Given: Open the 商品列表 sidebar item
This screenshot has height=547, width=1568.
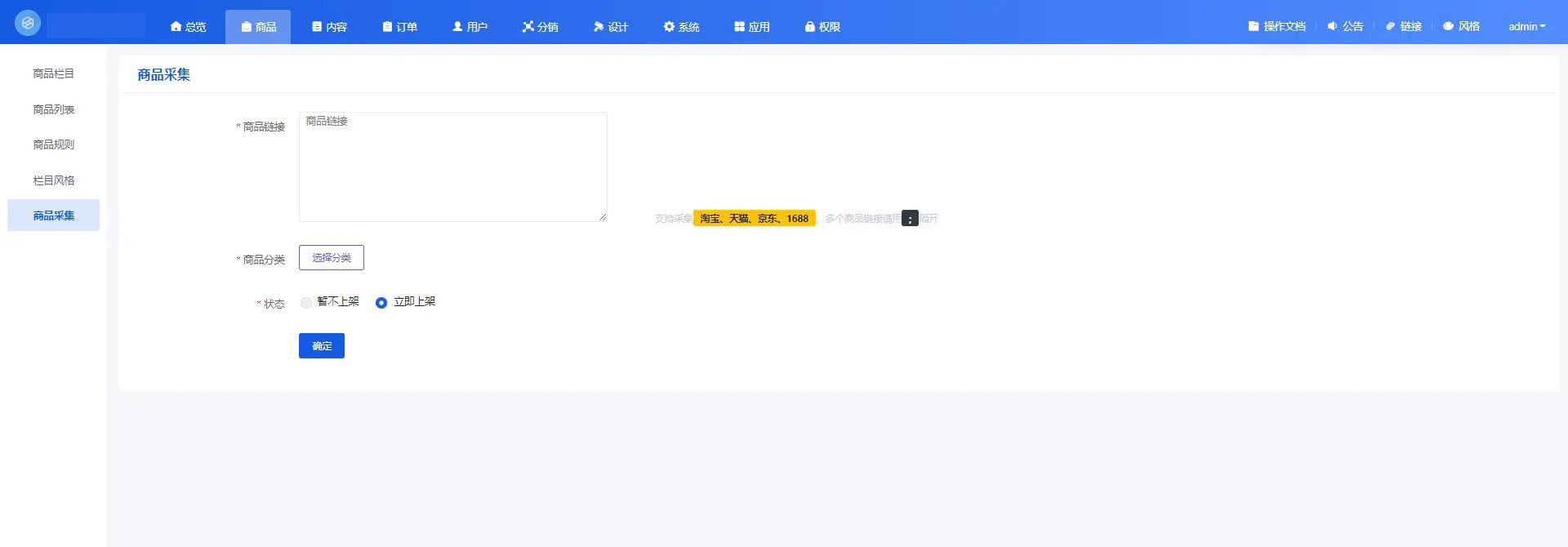Looking at the screenshot, I should [x=54, y=109].
